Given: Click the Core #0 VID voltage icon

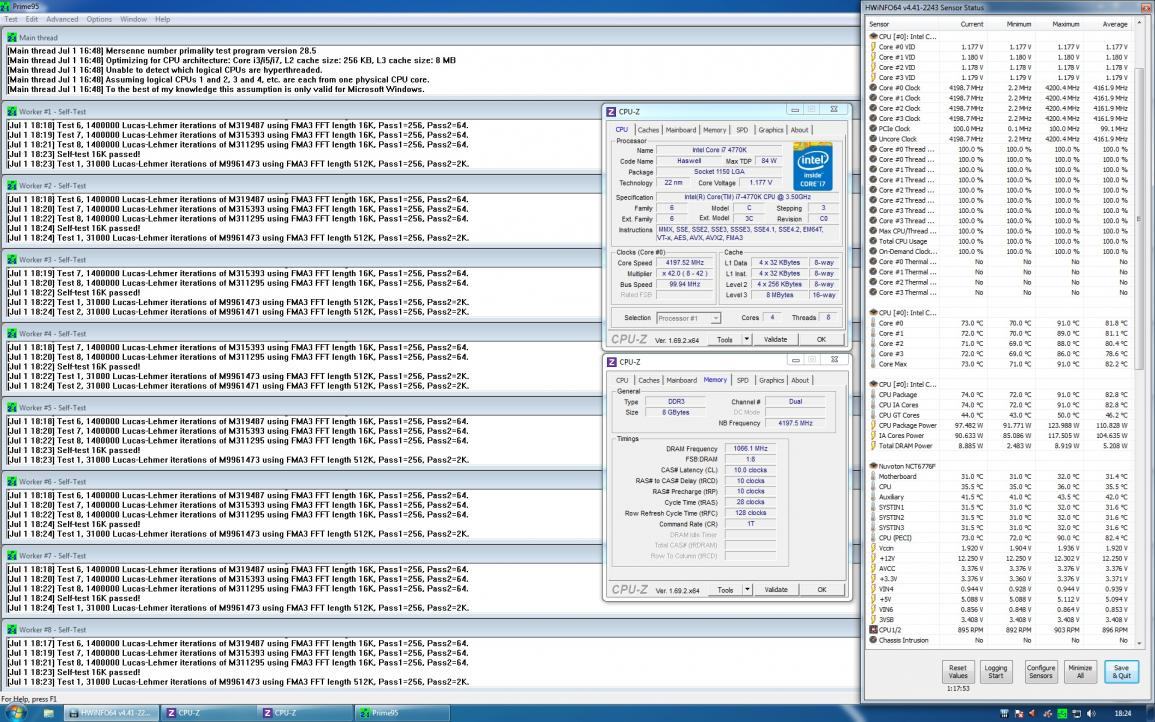Looking at the screenshot, I should pos(872,47).
